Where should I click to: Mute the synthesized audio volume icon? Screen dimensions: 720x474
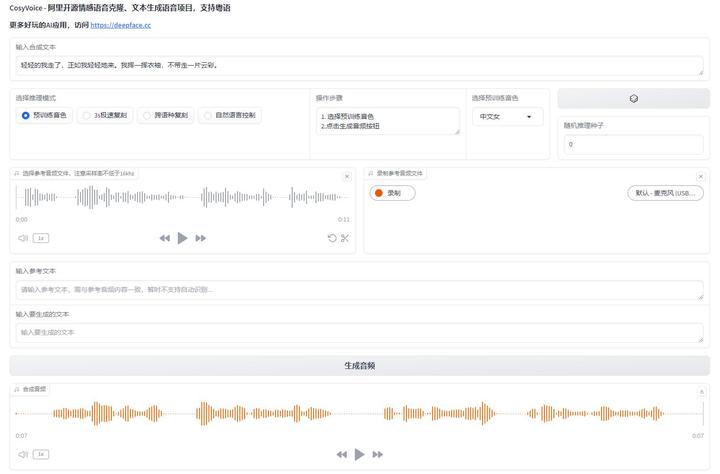pos(23,454)
